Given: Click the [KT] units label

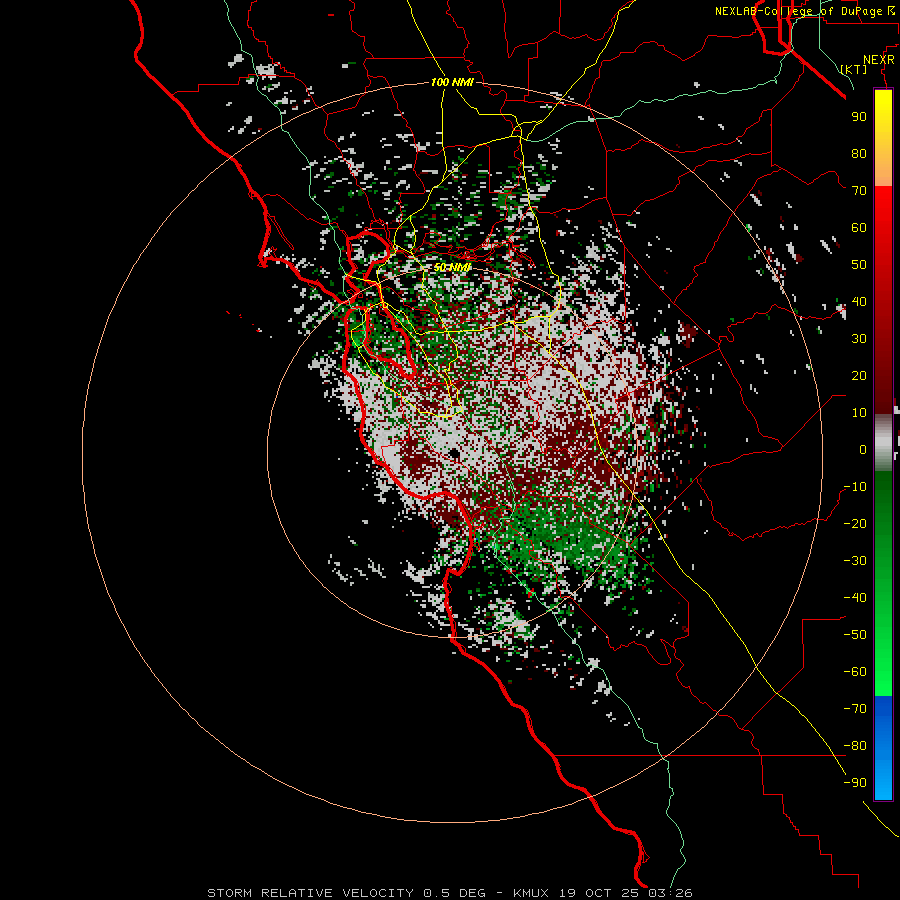Looking at the screenshot, I should point(854,69).
